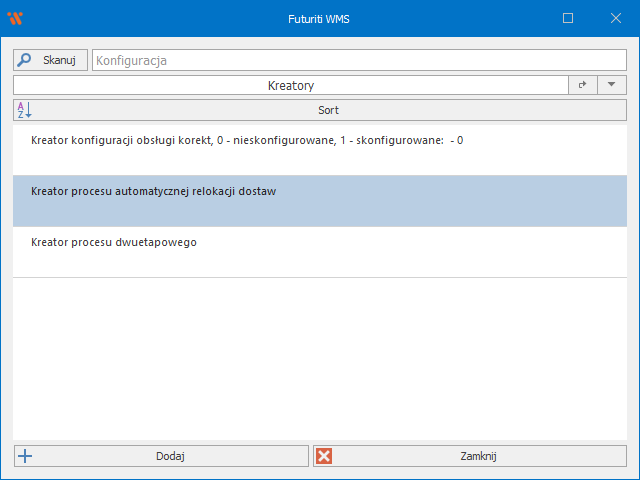This screenshot has height=480, width=640.
Task: Select Kreator procesu automatycznej relokacji dostaw
Action: click(153, 191)
